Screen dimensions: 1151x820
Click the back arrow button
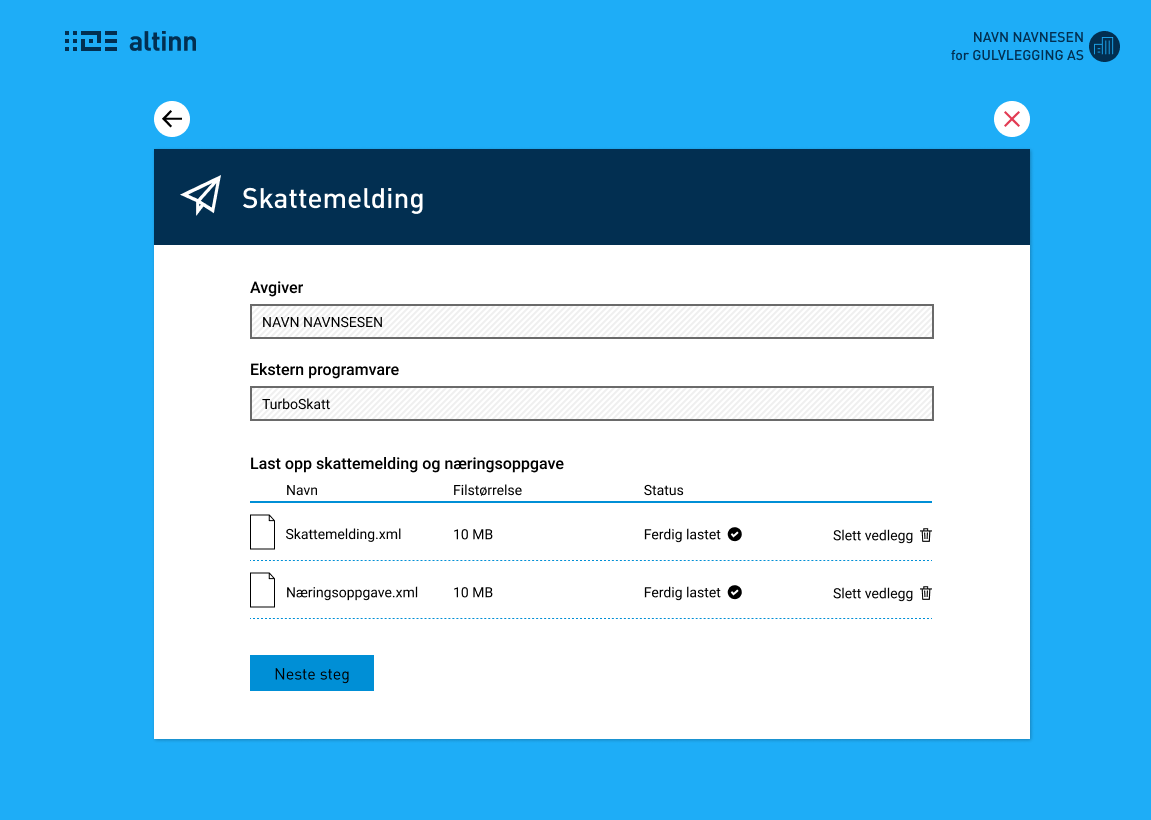coord(171,118)
